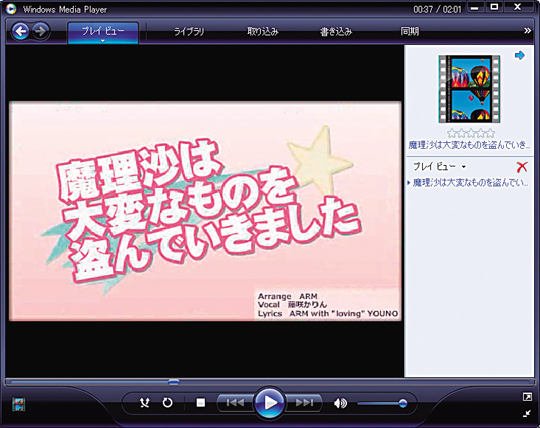
Task: Open the プレイ ビュー list pane dropdown
Action: 439,167
